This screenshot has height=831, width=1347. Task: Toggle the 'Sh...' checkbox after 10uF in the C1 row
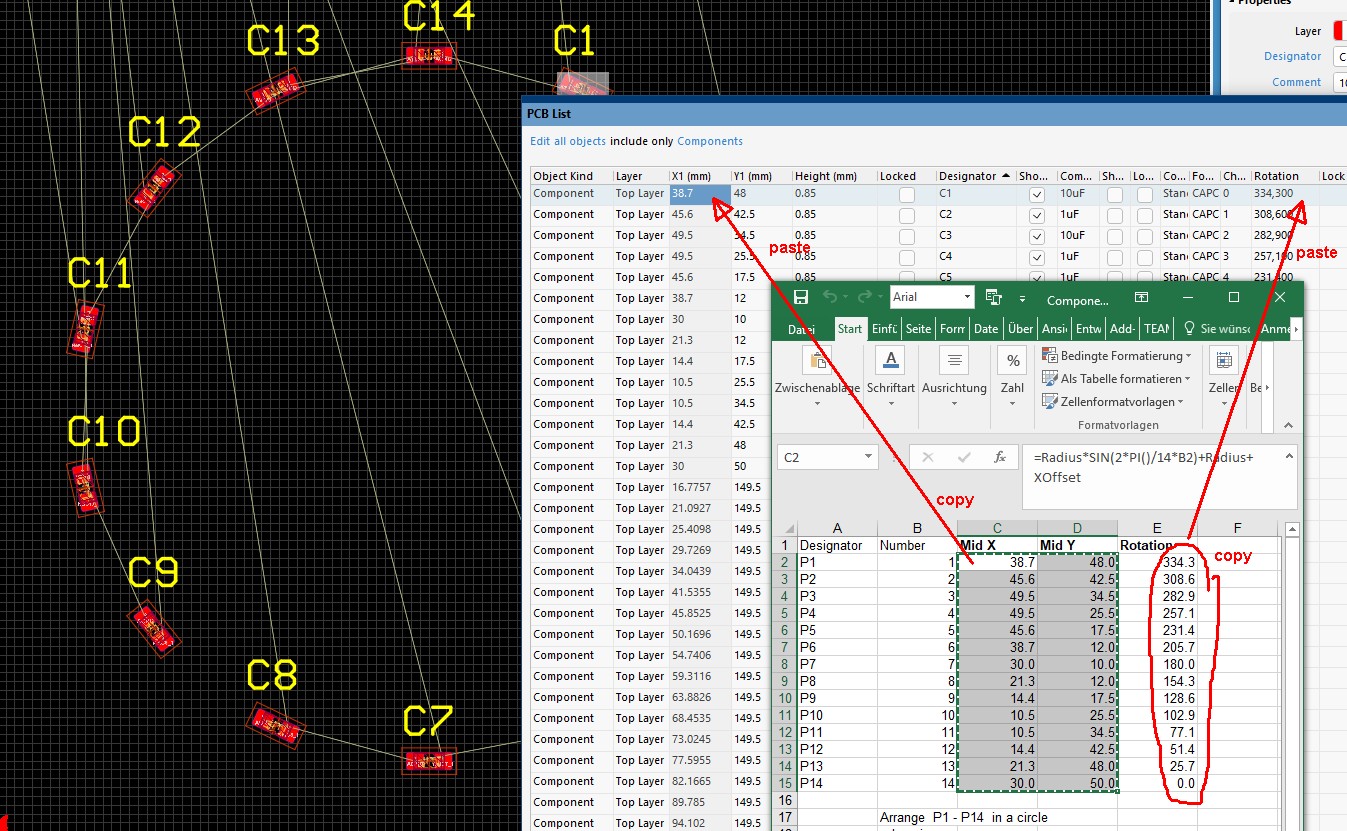(1114, 194)
